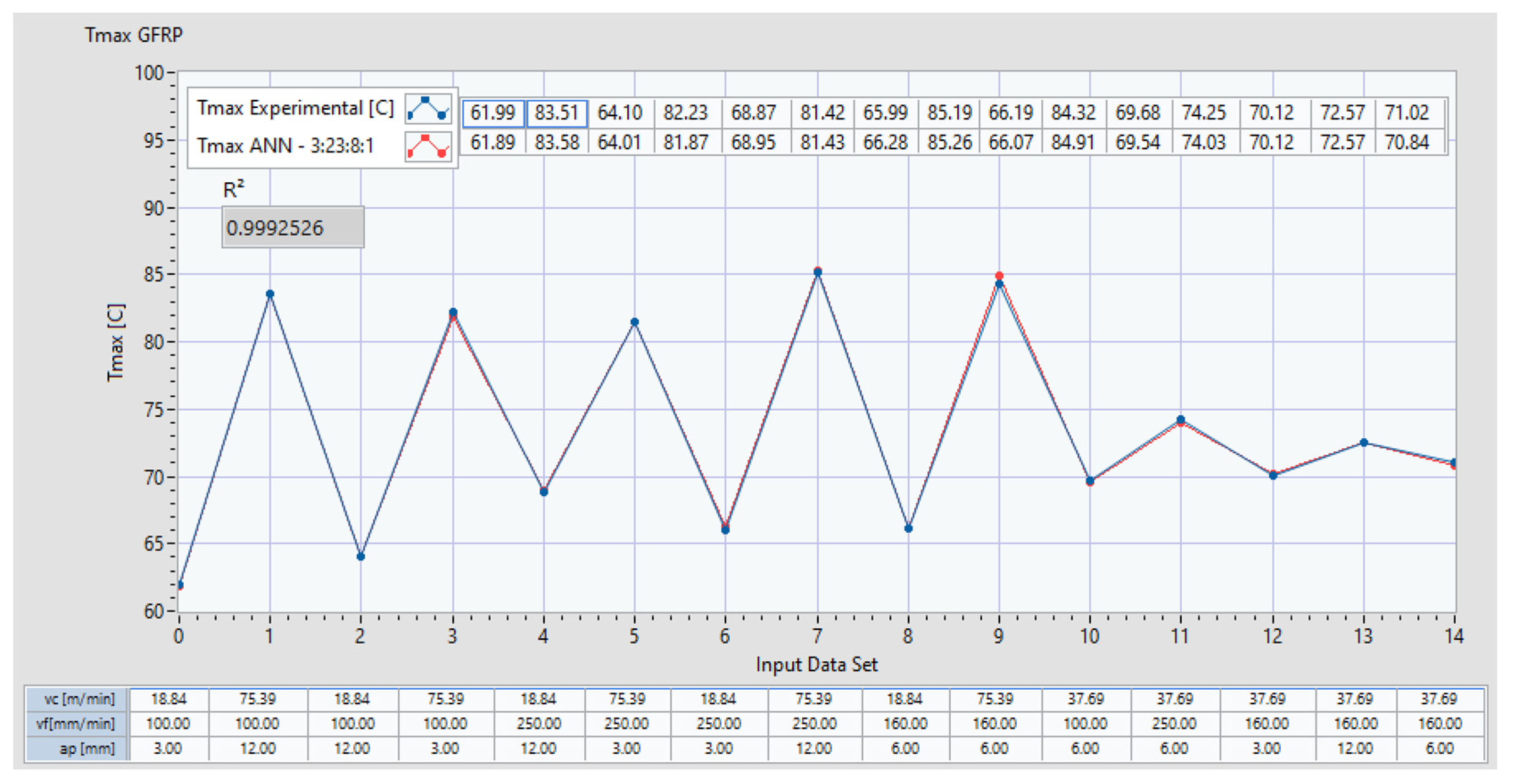Click the Tmax Experimental legend label
The width and height of the screenshot is (1513, 784).
tap(295, 109)
